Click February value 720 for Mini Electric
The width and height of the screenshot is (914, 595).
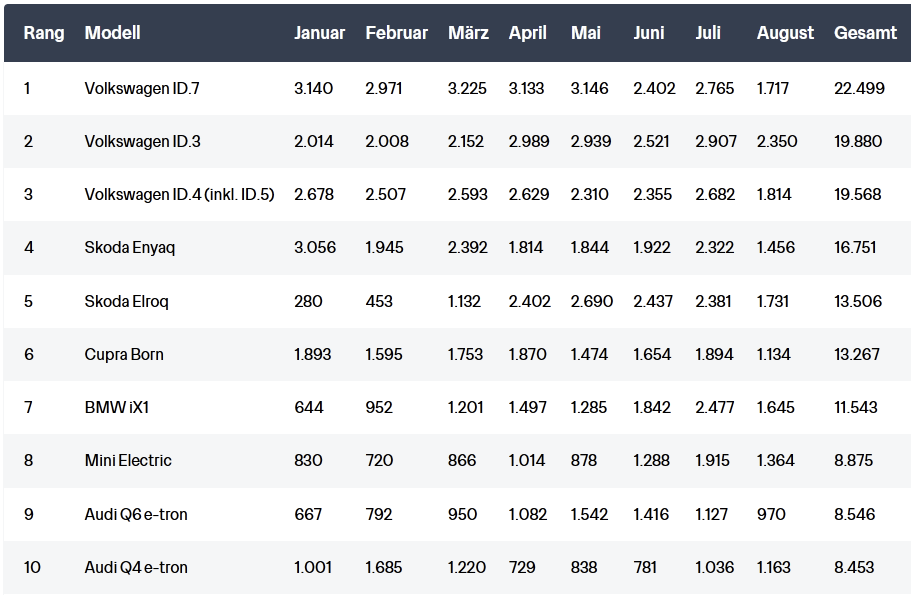pos(379,460)
